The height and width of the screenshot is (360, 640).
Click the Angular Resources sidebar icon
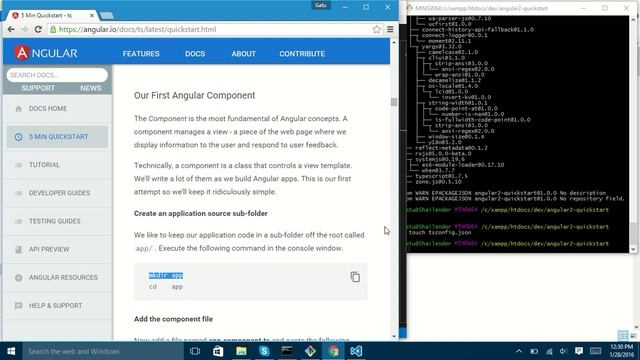click(x=18, y=278)
